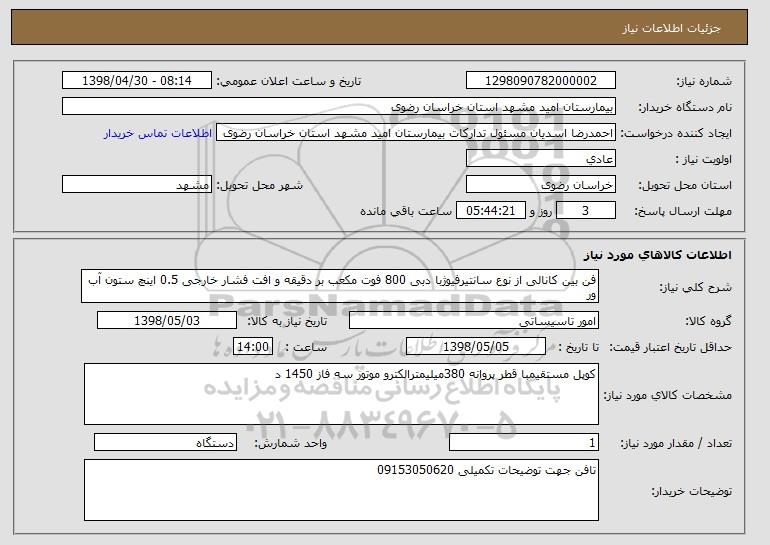The height and width of the screenshot is (545, 770).
Task: Click the need date field 1398/05/03
Action: tap(167, 321)
